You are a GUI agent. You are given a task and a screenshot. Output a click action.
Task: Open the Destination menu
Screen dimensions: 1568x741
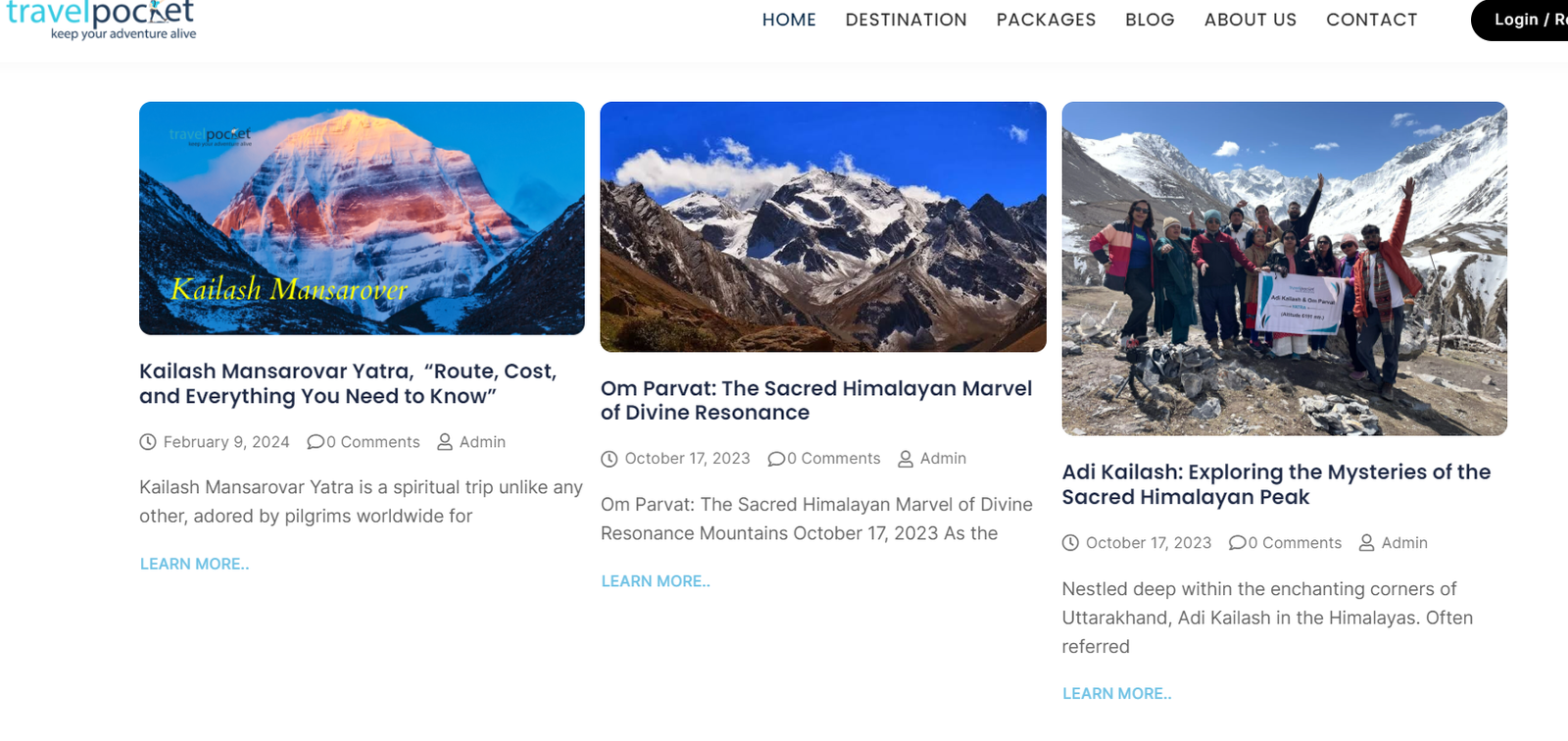click(x=906, y=20)
